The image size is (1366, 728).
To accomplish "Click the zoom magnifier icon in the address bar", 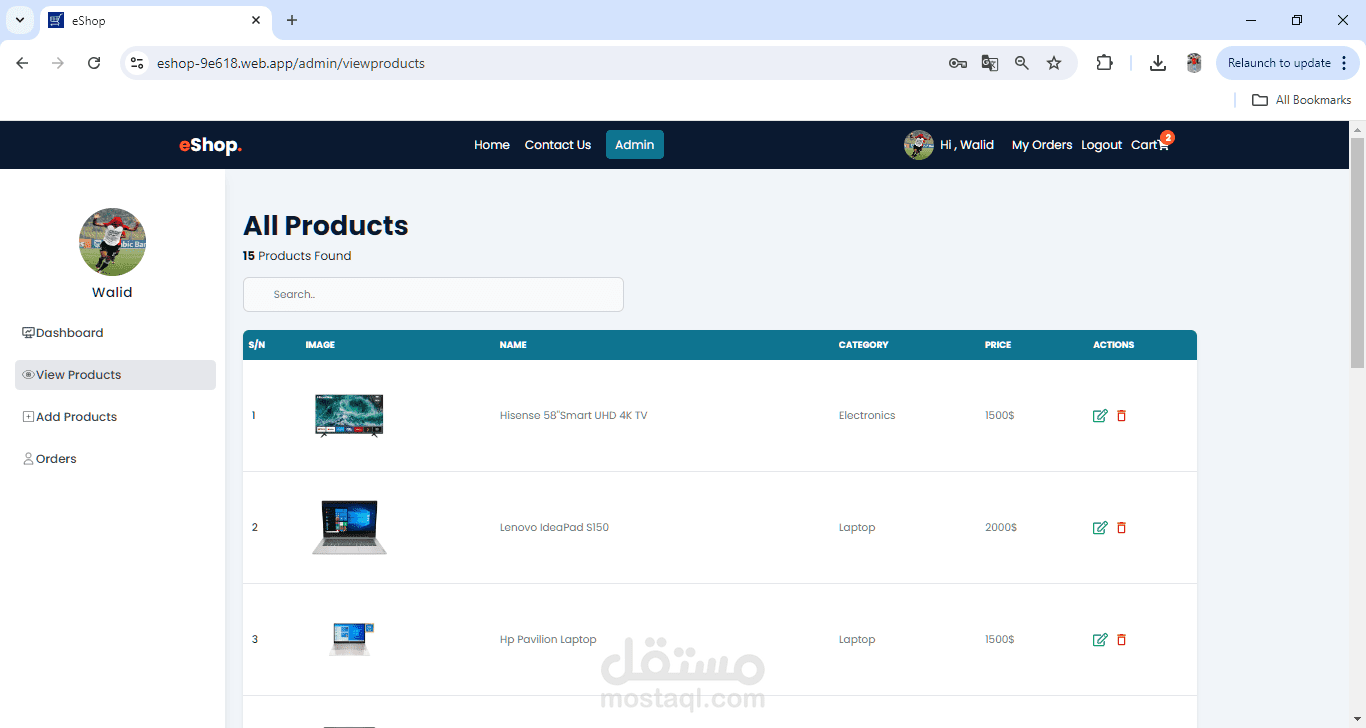I will [1022, 63].
